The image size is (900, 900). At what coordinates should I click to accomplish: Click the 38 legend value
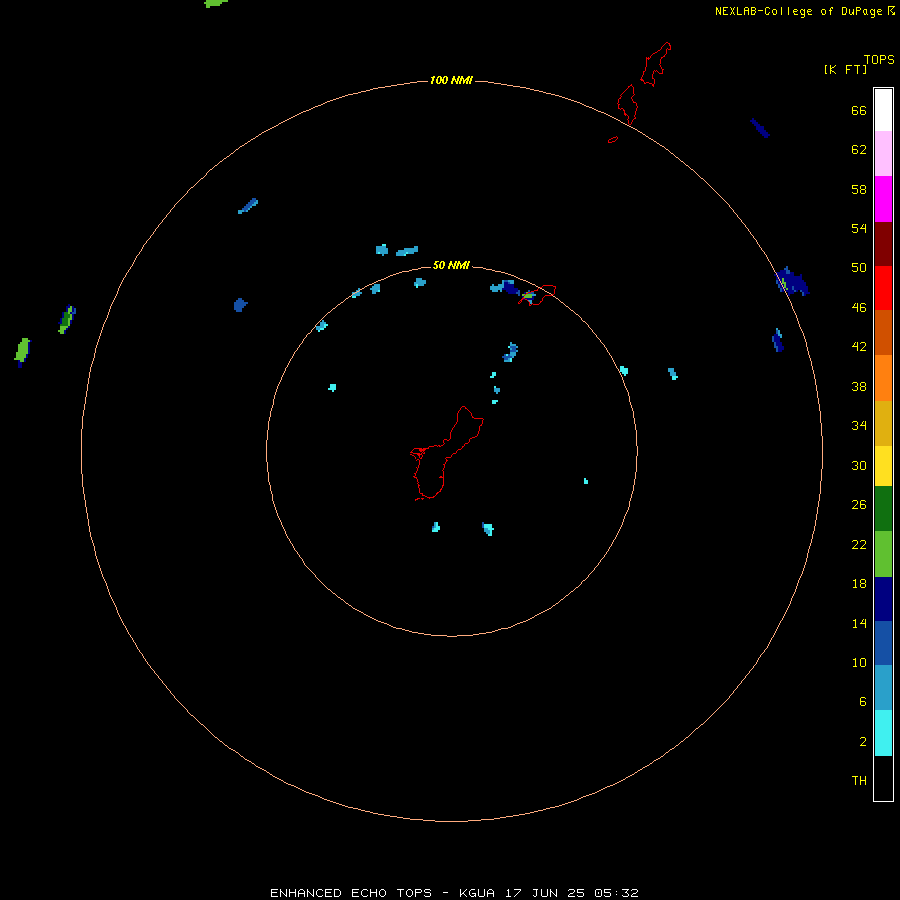click(x=859, y=387)
